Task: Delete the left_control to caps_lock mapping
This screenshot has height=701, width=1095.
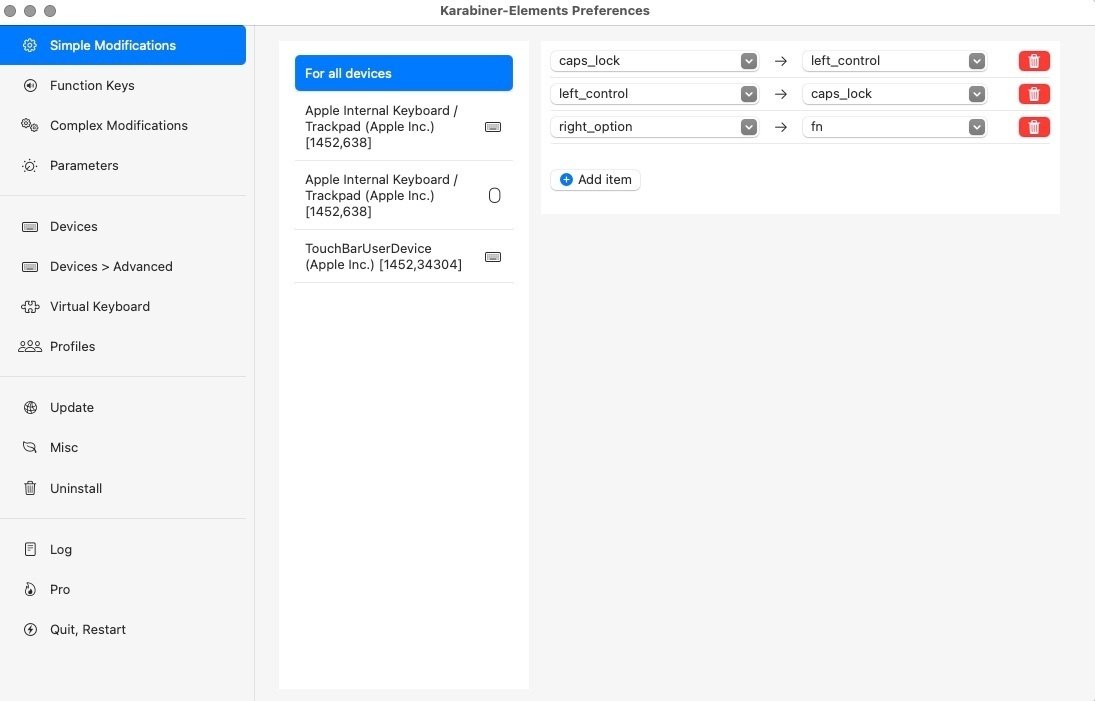Action: click(1034, 94)
